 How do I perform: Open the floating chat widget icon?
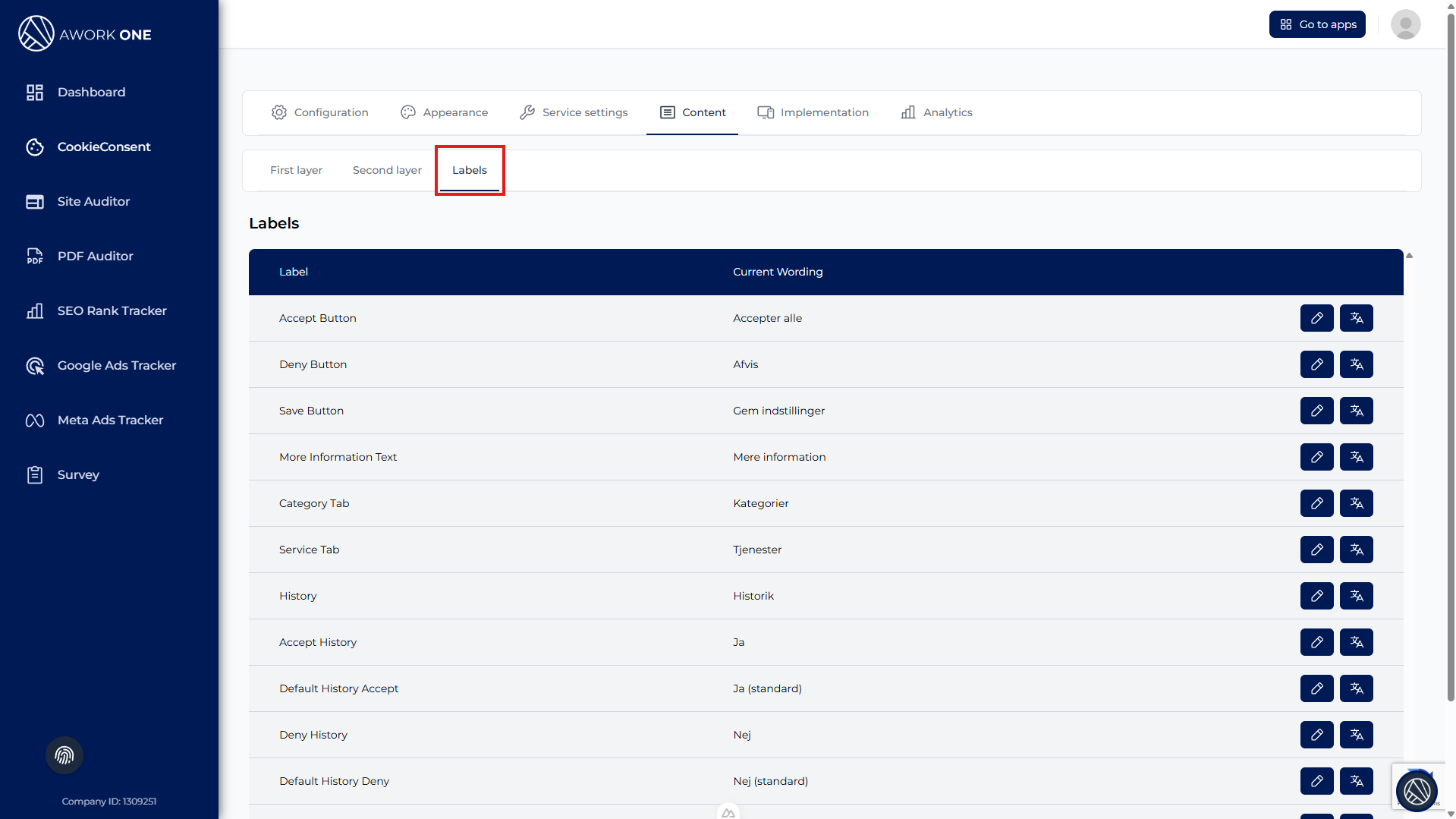point(1416,791)
